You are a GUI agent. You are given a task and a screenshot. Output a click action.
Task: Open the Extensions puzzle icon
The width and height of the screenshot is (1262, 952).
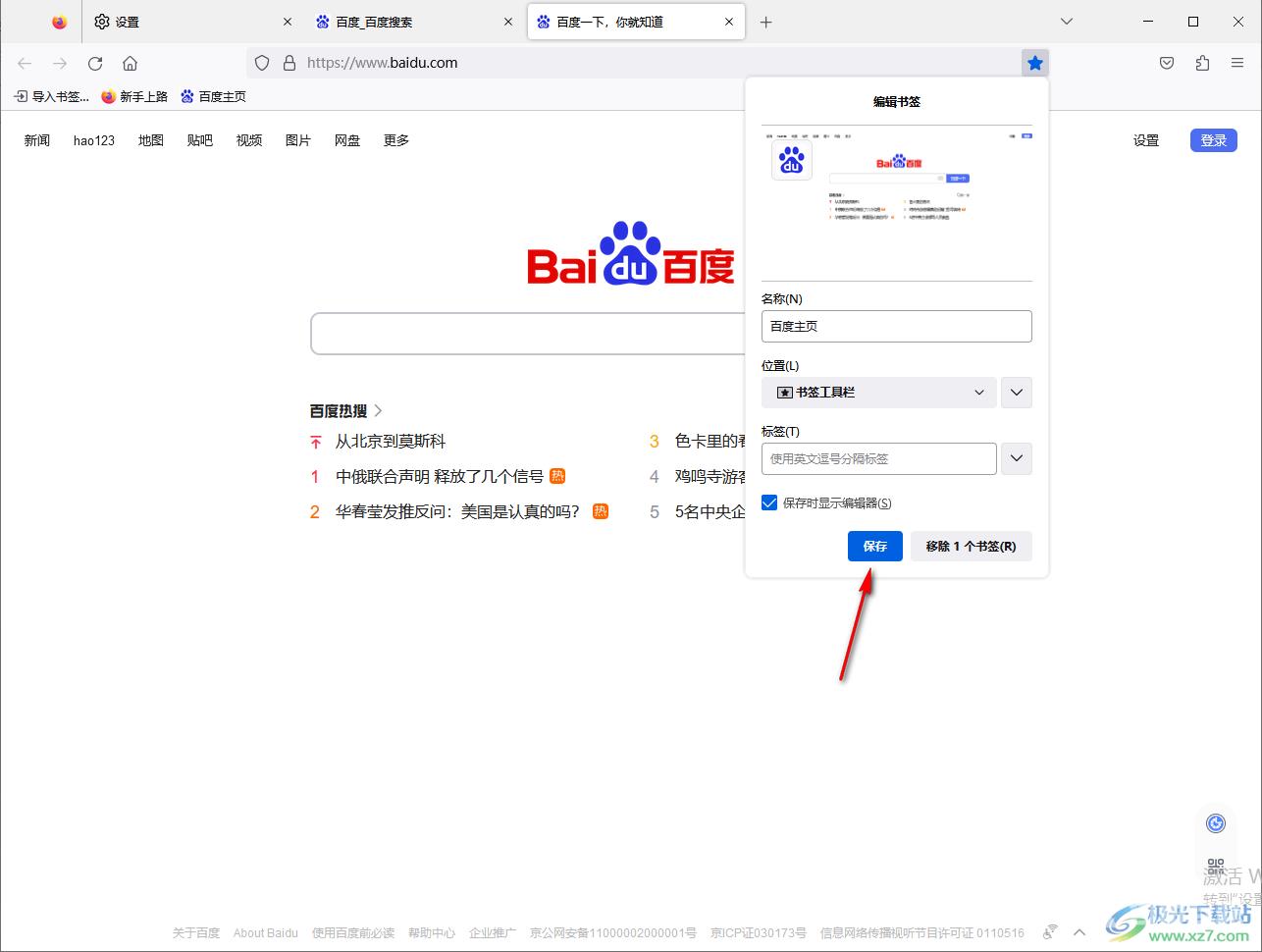[x=1202, y=63]
